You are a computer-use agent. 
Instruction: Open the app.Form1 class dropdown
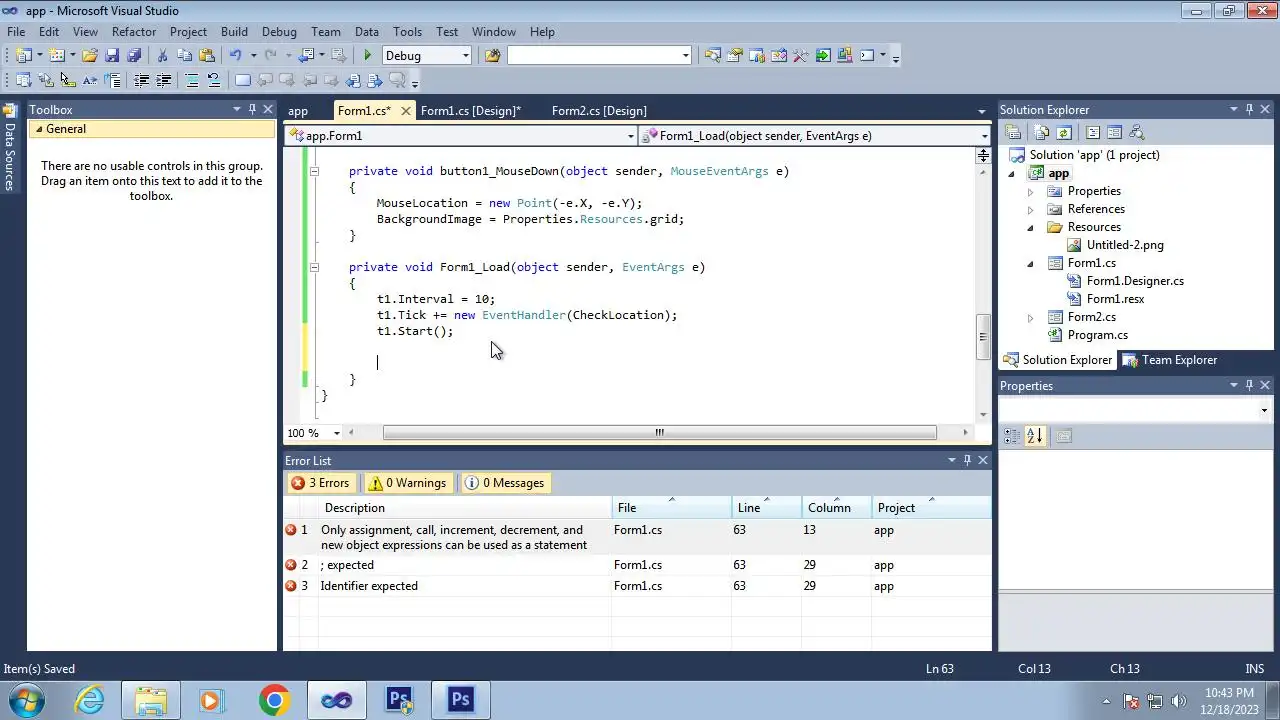630,136
